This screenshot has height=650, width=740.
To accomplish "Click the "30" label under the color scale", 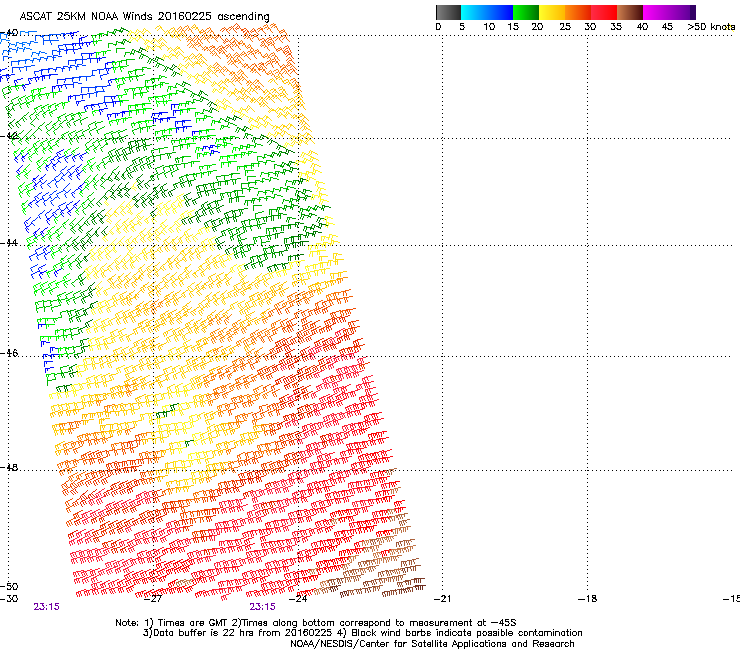I will [590, 26].
